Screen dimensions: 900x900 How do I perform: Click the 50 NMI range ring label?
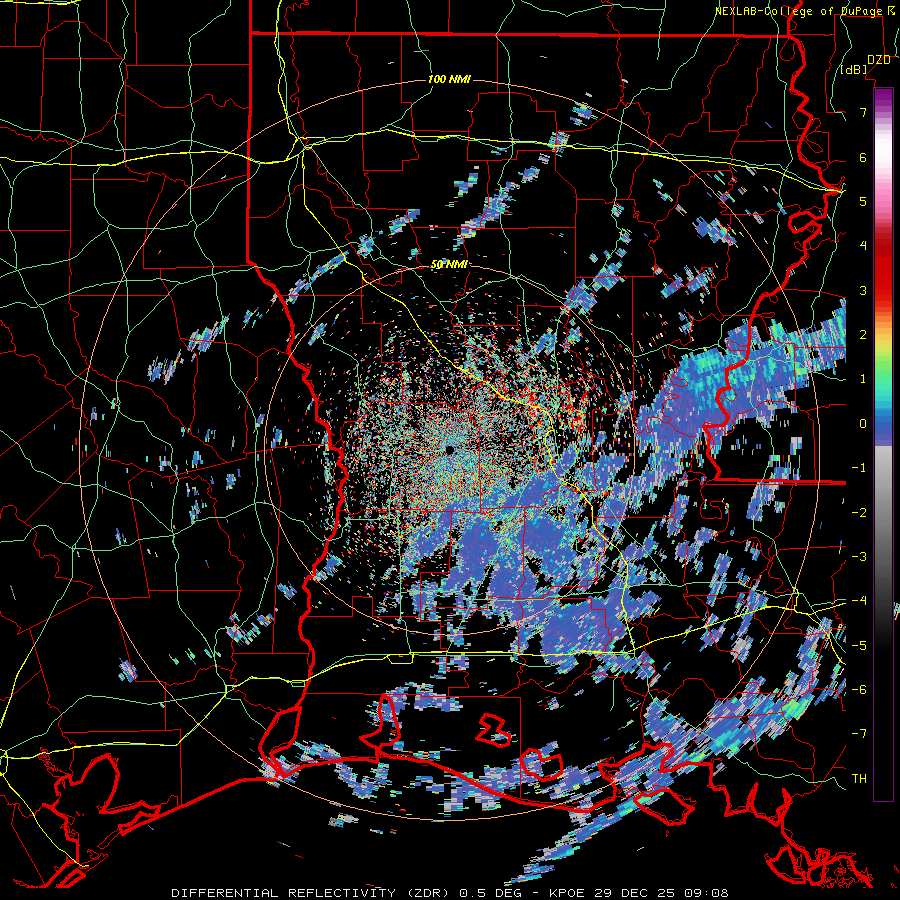click(449, 264)
